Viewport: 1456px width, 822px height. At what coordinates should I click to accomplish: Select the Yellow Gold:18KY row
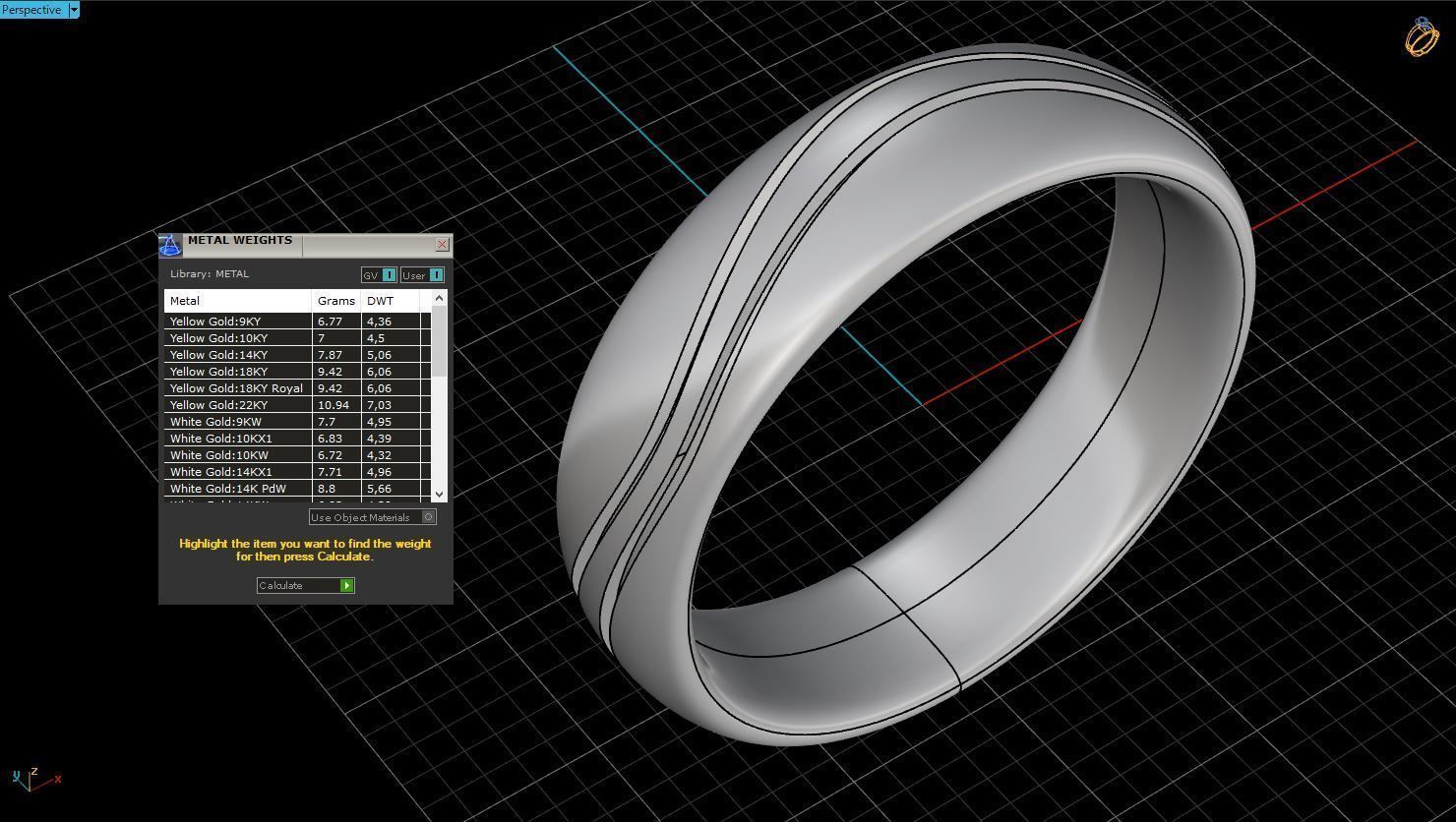[x=297, y=372]
